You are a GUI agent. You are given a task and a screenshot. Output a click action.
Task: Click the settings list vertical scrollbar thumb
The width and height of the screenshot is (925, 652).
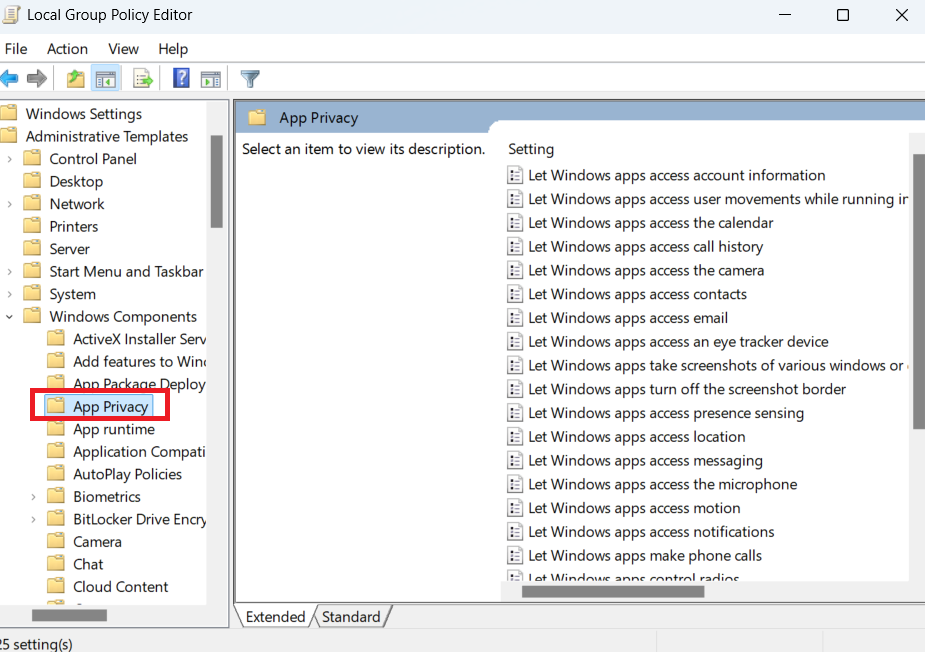click(919, 291)
